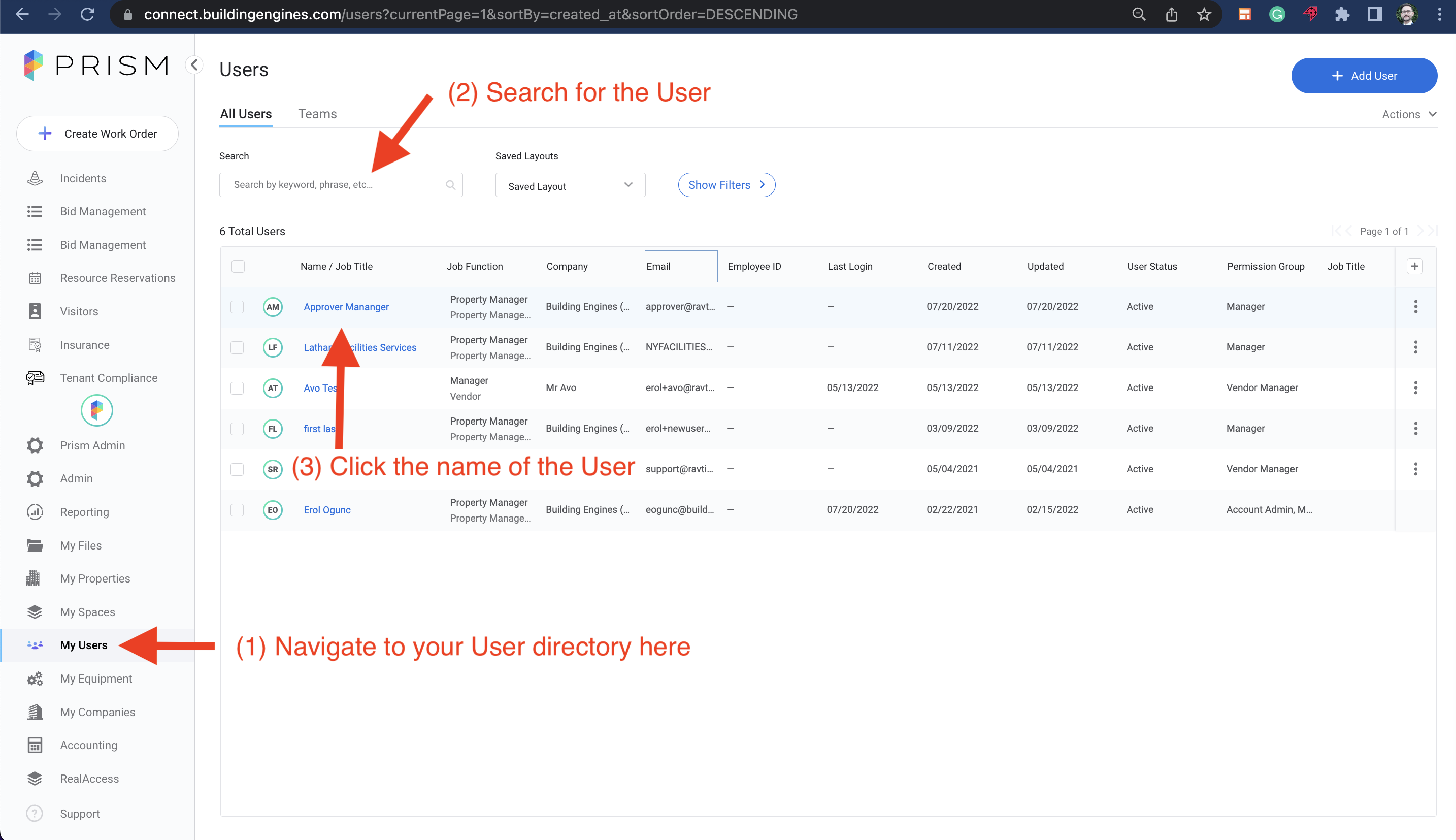
Task: Open the Reporting chart icon
Action: (x=35, y=512)
